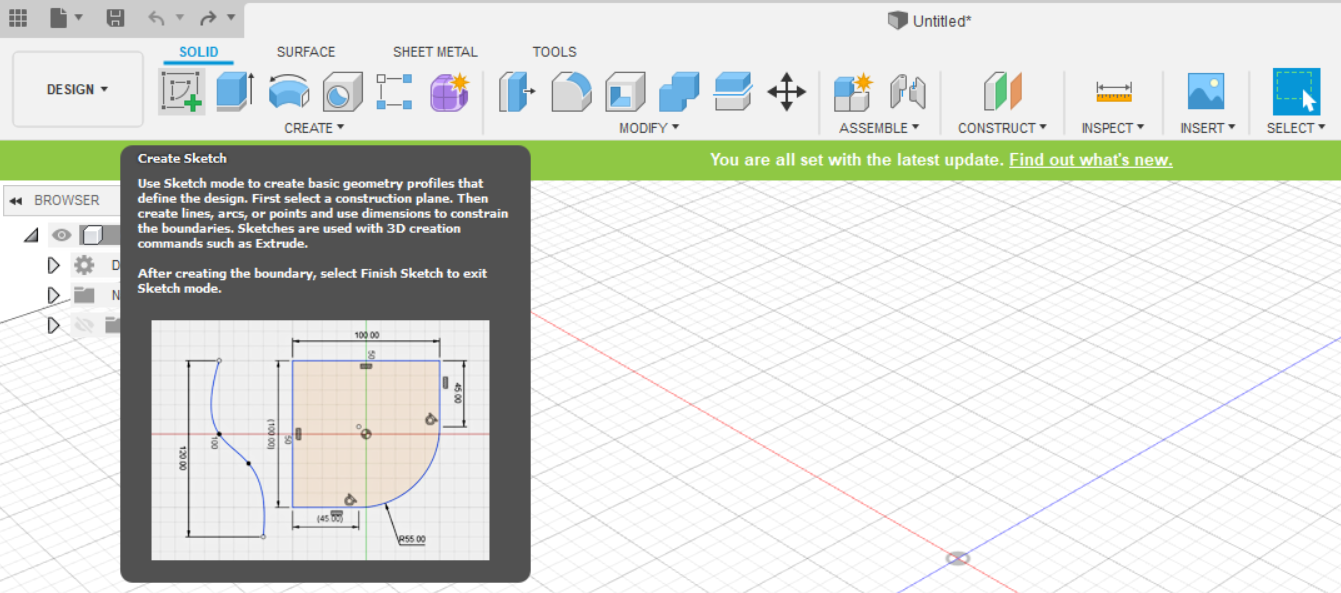Select the Extrude tool
The width and height of the screenshot is (1341, 593).
click(x=235, y=91)
